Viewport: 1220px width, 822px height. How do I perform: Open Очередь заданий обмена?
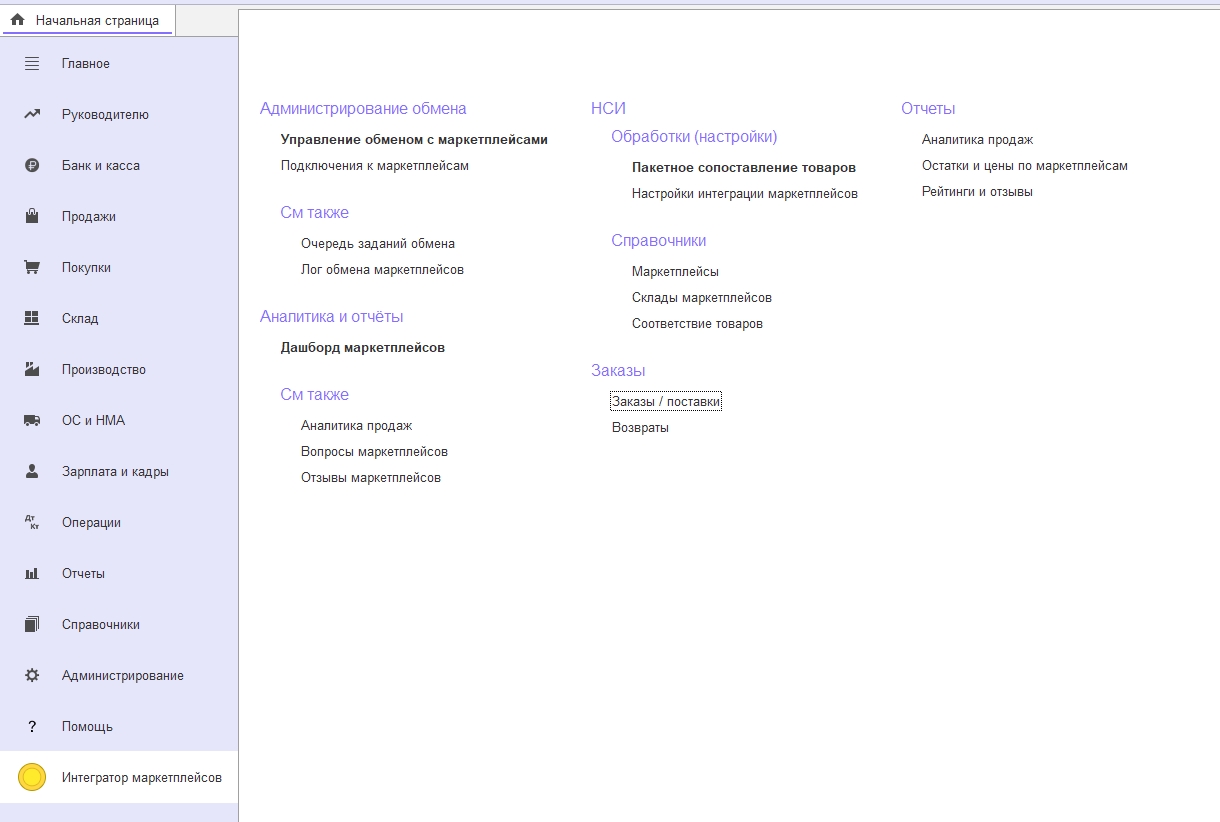(x=378, y=244)
